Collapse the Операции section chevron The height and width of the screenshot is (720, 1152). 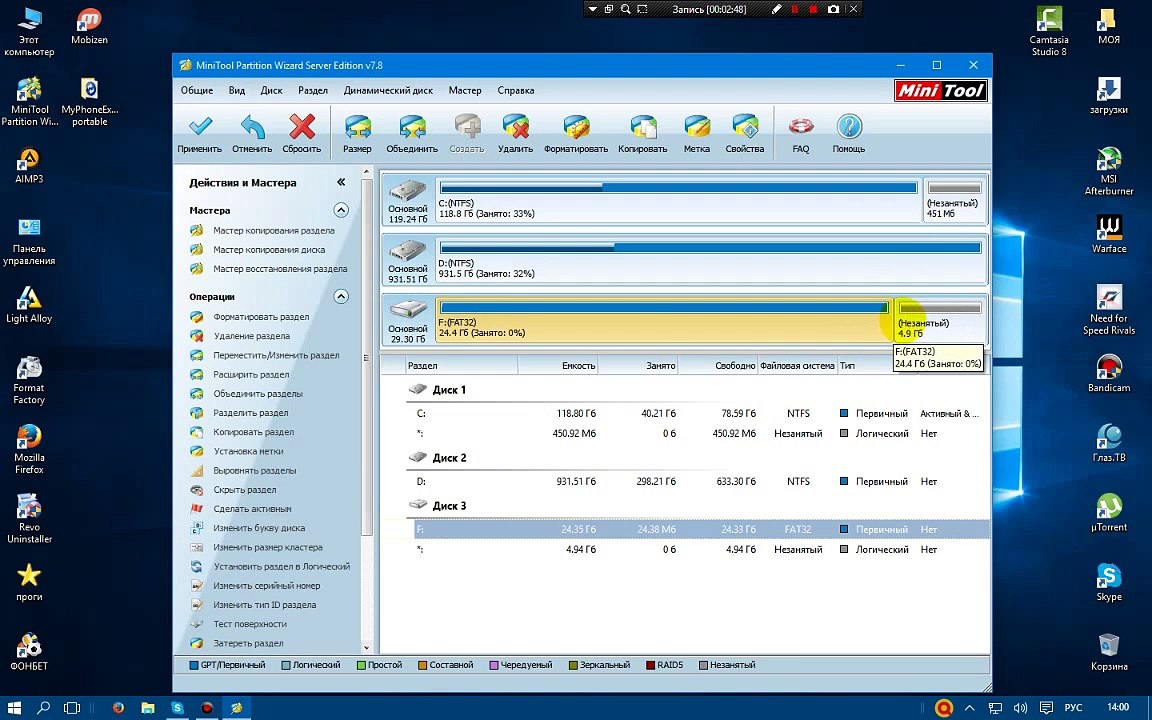point(341,297)
